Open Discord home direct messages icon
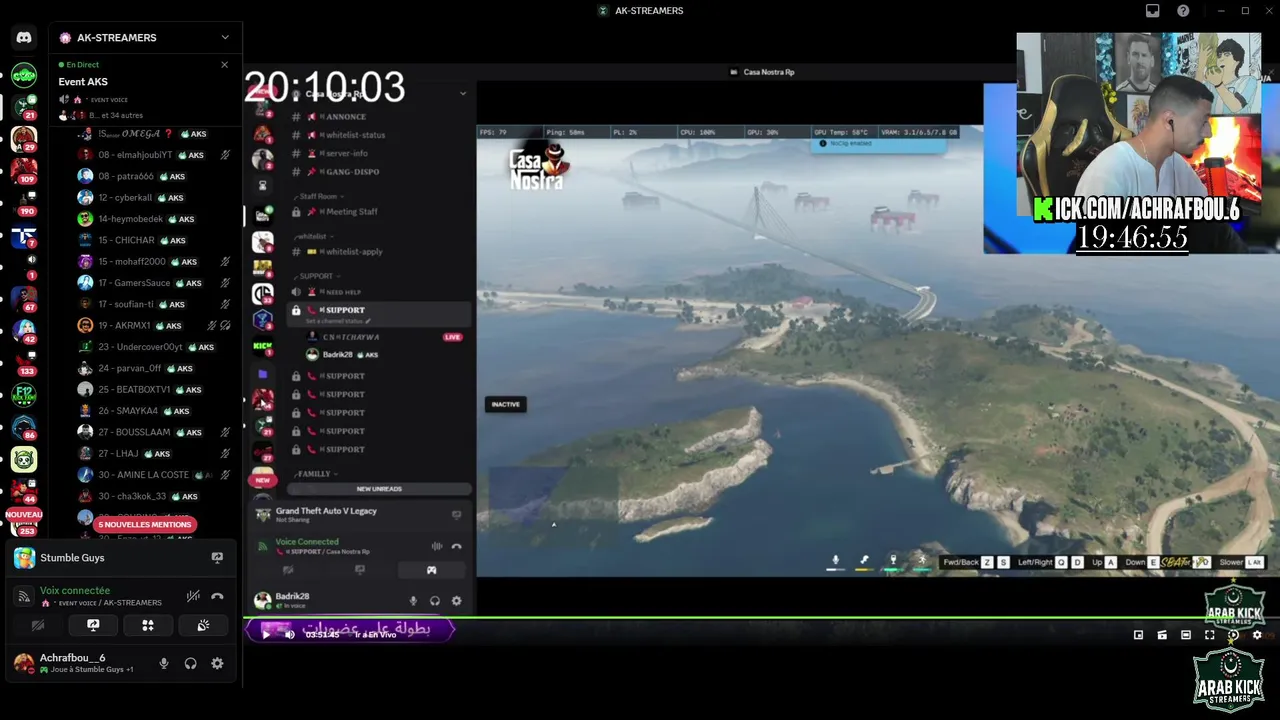The height and width of the screenshot is (720, 1280). click(x=24, y=38)
